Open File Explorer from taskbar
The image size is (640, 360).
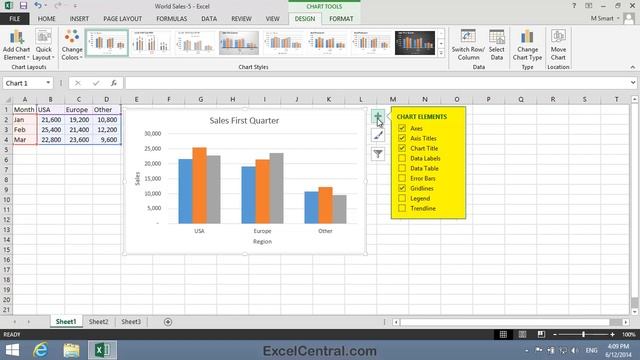[x=71, y=350]
